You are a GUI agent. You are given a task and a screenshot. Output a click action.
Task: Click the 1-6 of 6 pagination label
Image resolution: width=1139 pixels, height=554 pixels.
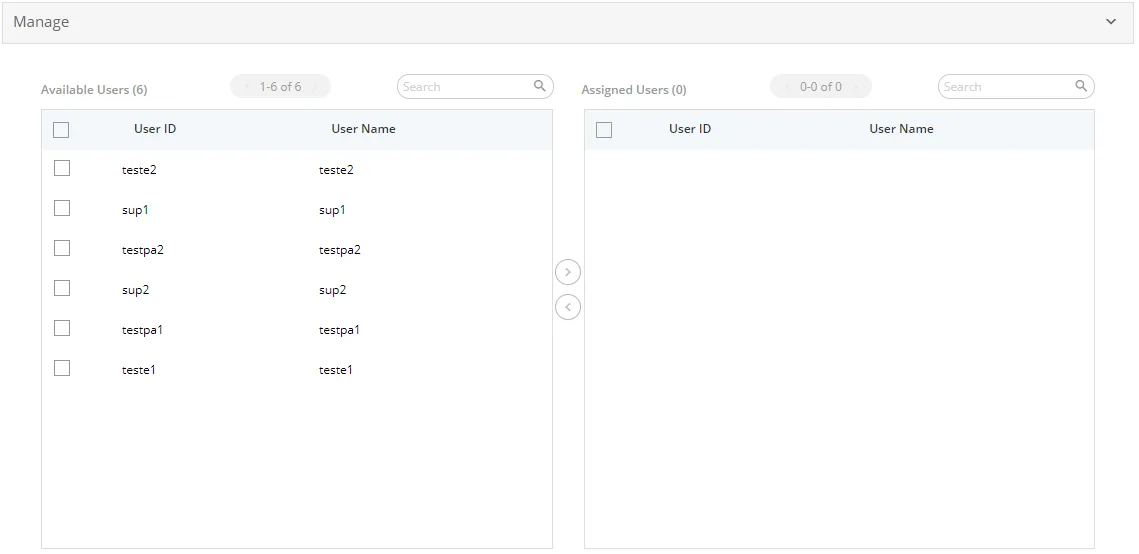click(x=280, y=86)
